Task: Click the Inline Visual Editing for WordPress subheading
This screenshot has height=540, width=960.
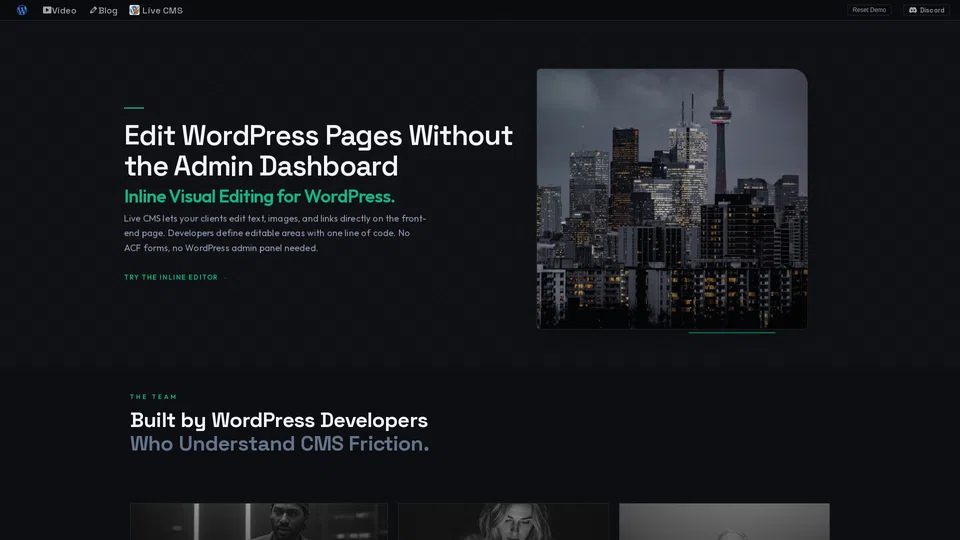Action: pyautogui.click(x=259, y=197)
